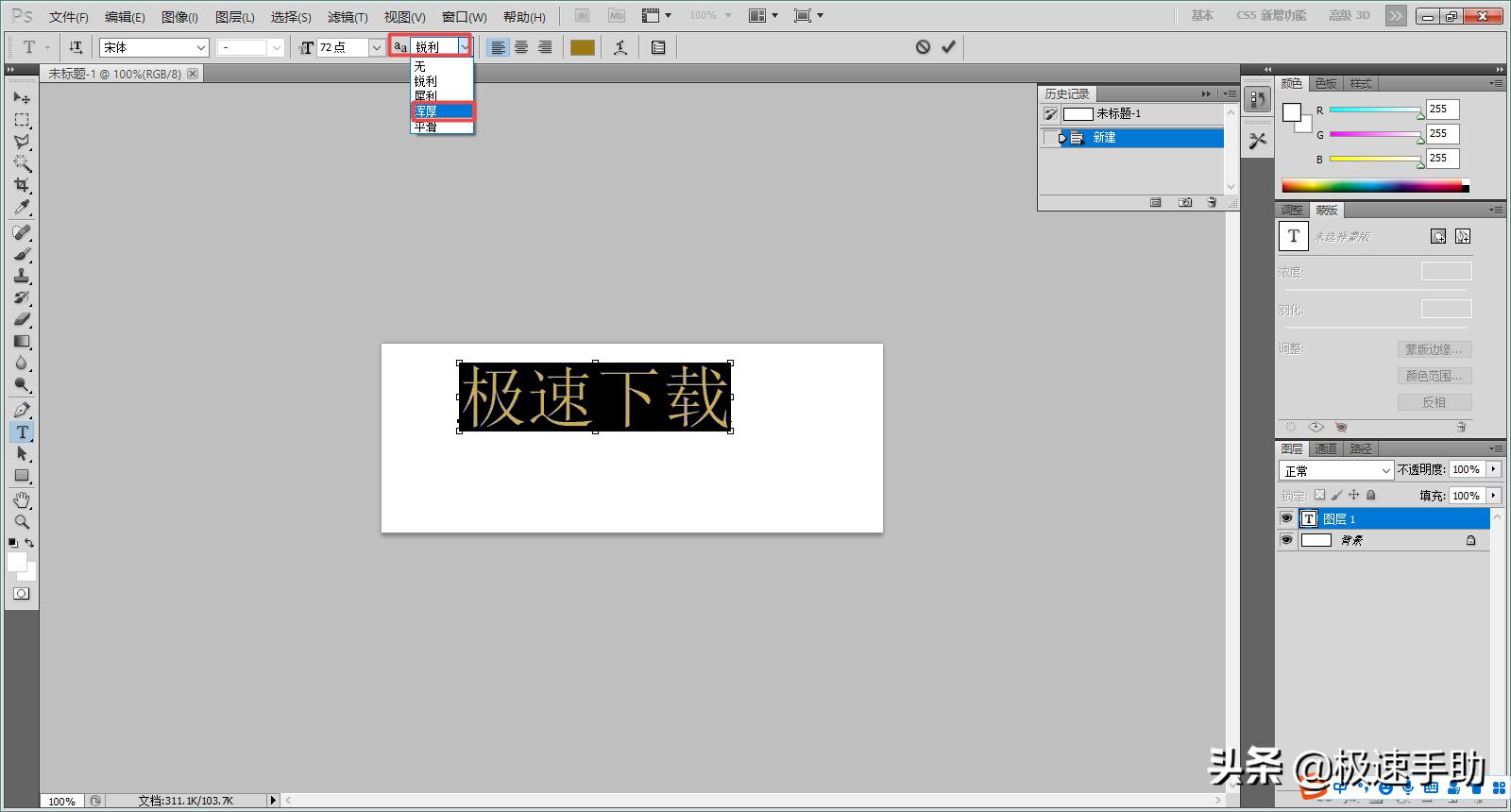The height and width of the screenshot is (812, 1511).
Task: Open the font size dropdown 72点
Action: (376, 47)
